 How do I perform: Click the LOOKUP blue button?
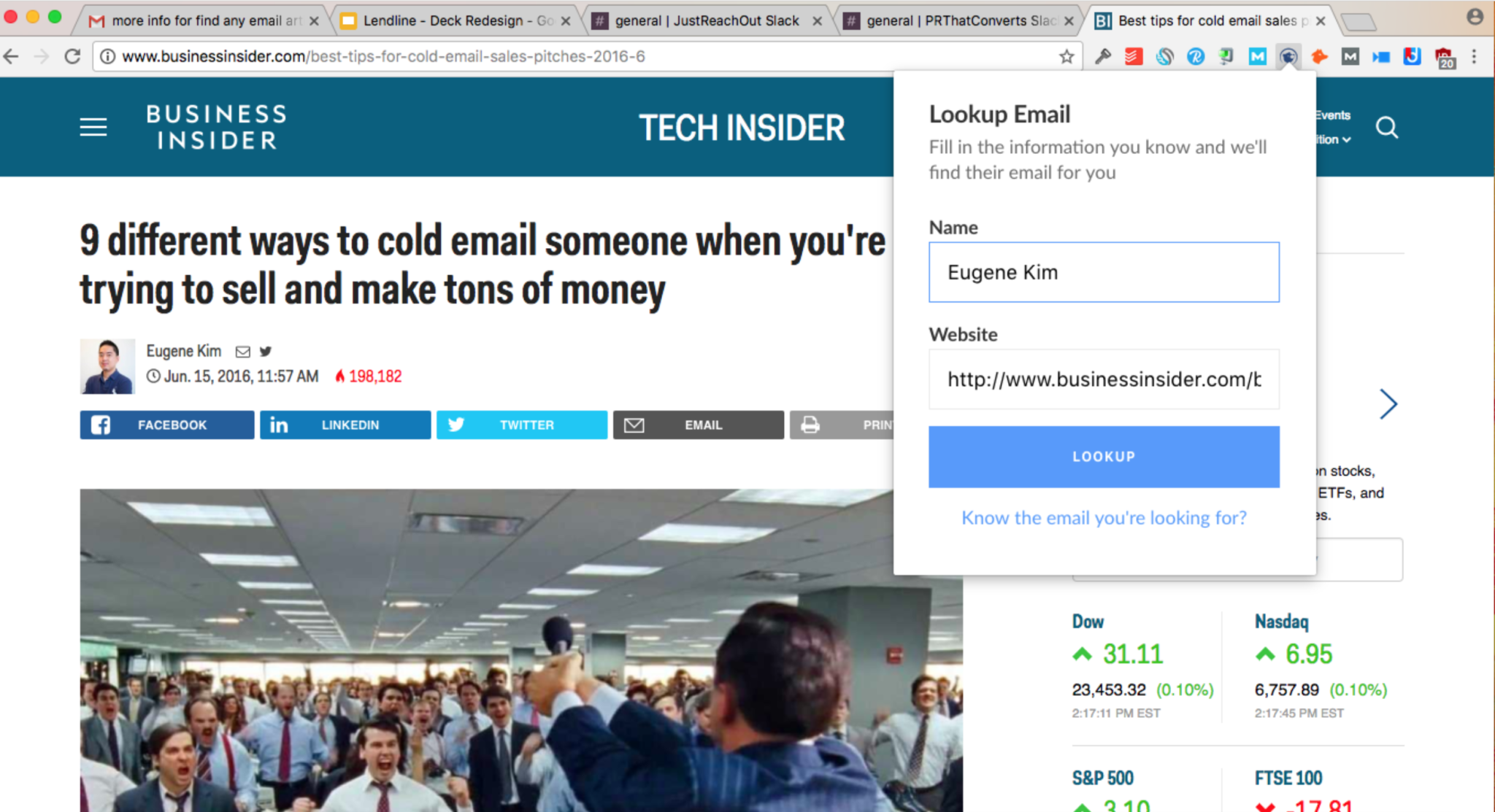coord(1103,456)
